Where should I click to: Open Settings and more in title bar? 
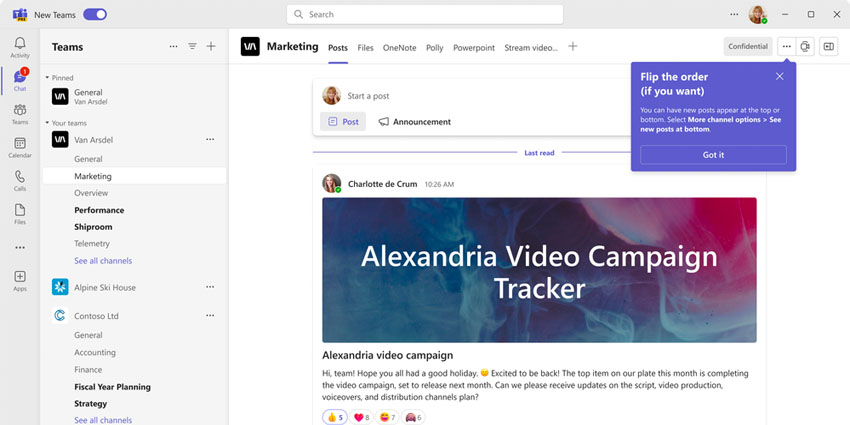tap(734, 15)
